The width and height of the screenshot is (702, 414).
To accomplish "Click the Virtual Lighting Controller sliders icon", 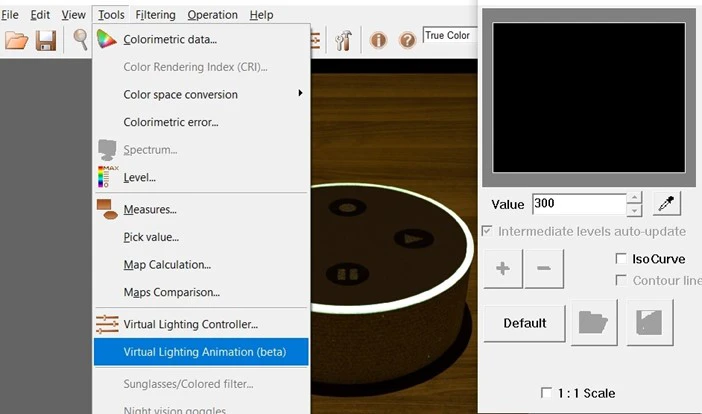I will [107, 324].
